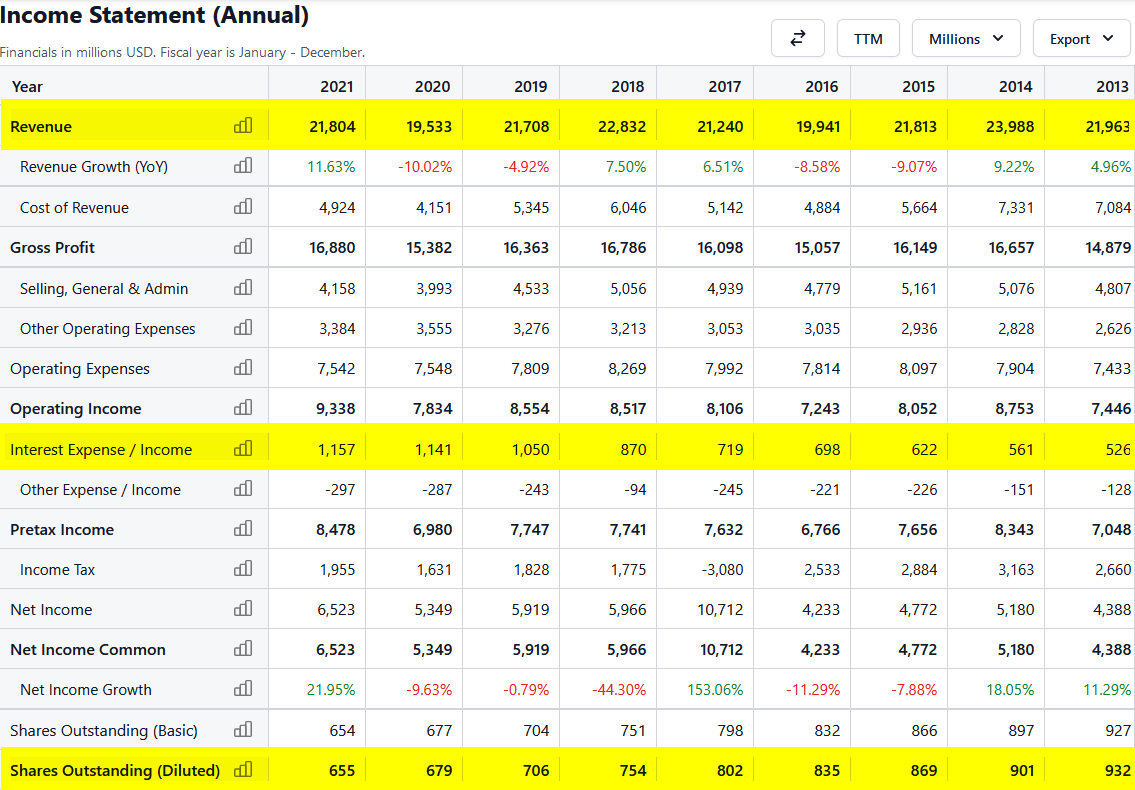Click the Interest Expense / Income chart icon

243,449
